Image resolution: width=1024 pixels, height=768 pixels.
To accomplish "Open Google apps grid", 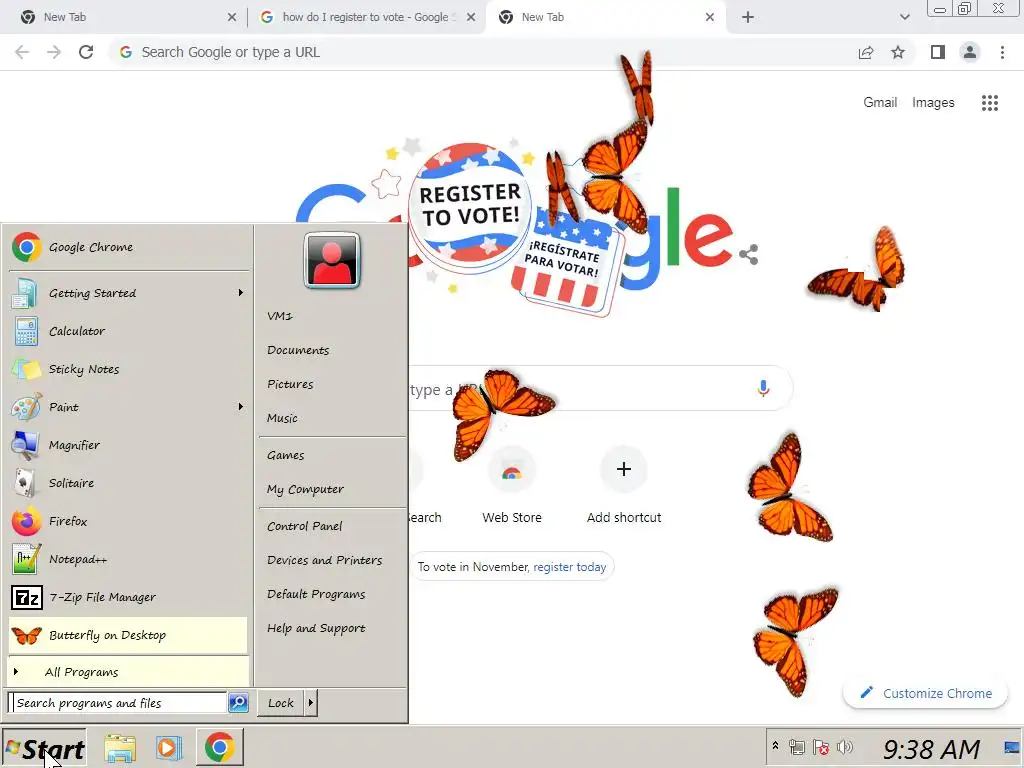I will click(990, 103).
